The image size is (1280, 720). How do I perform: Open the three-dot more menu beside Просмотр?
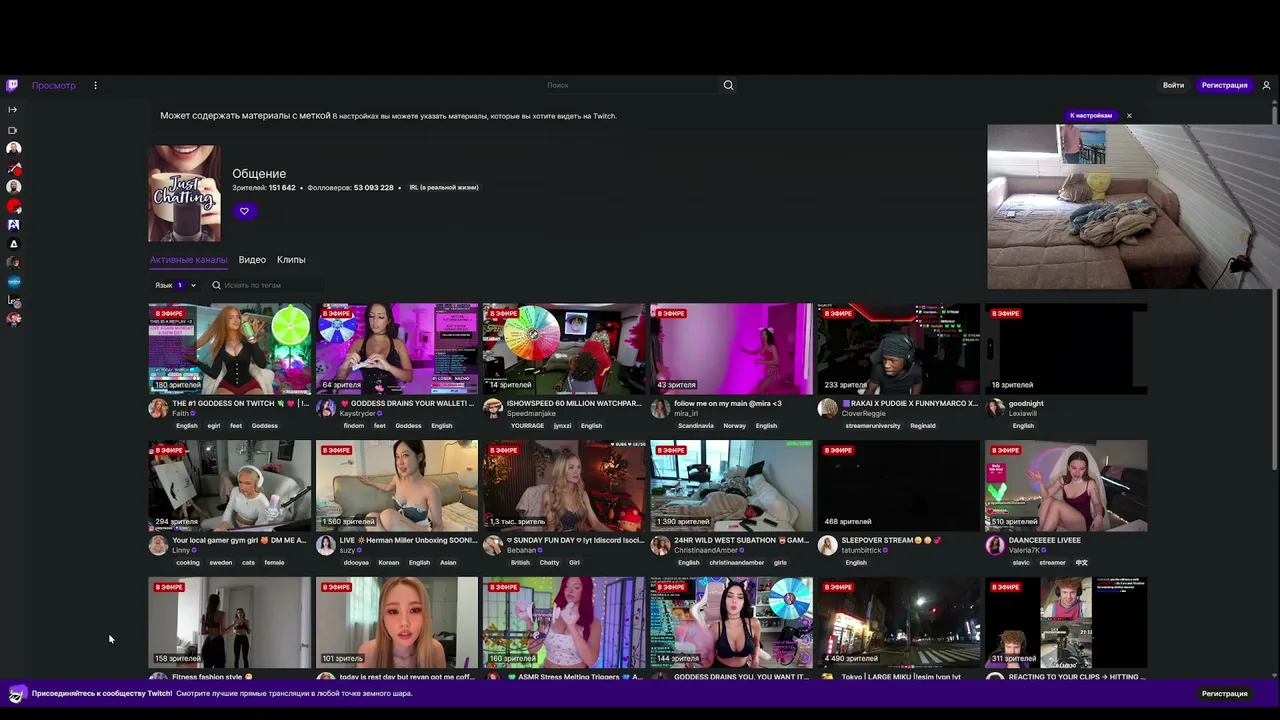pos(95,85)
